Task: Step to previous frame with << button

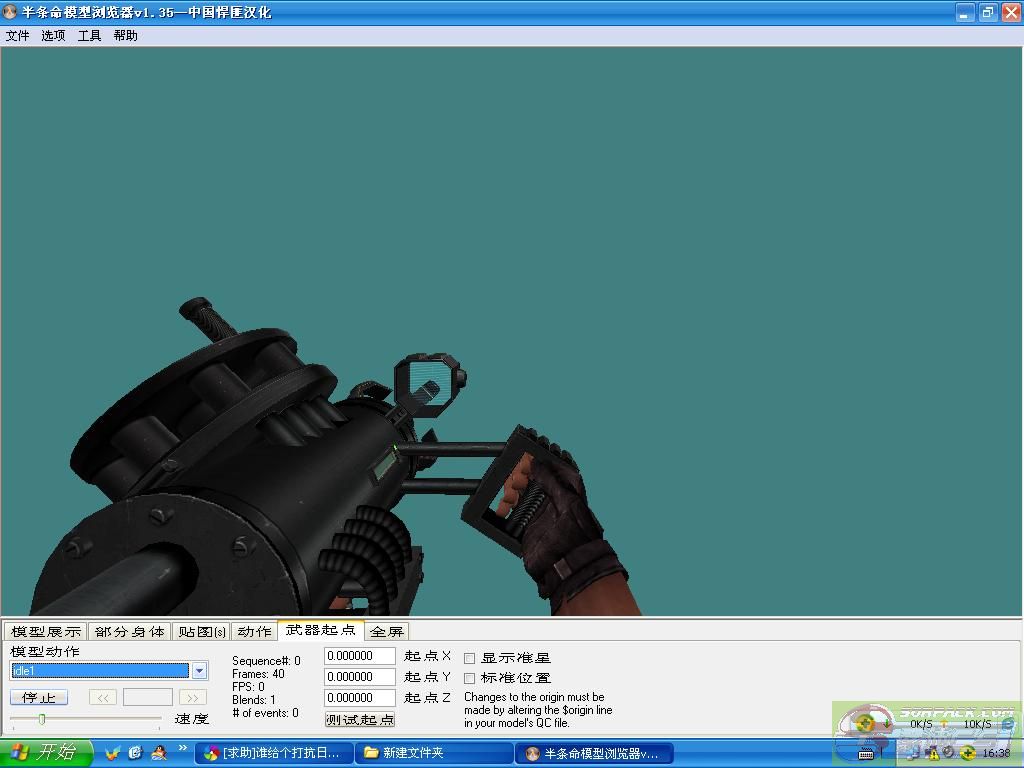Action: (102, 698)
